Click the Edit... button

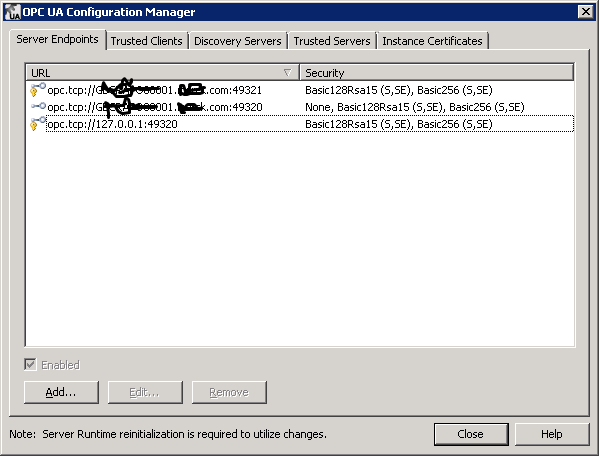click(x=145, y=392)
